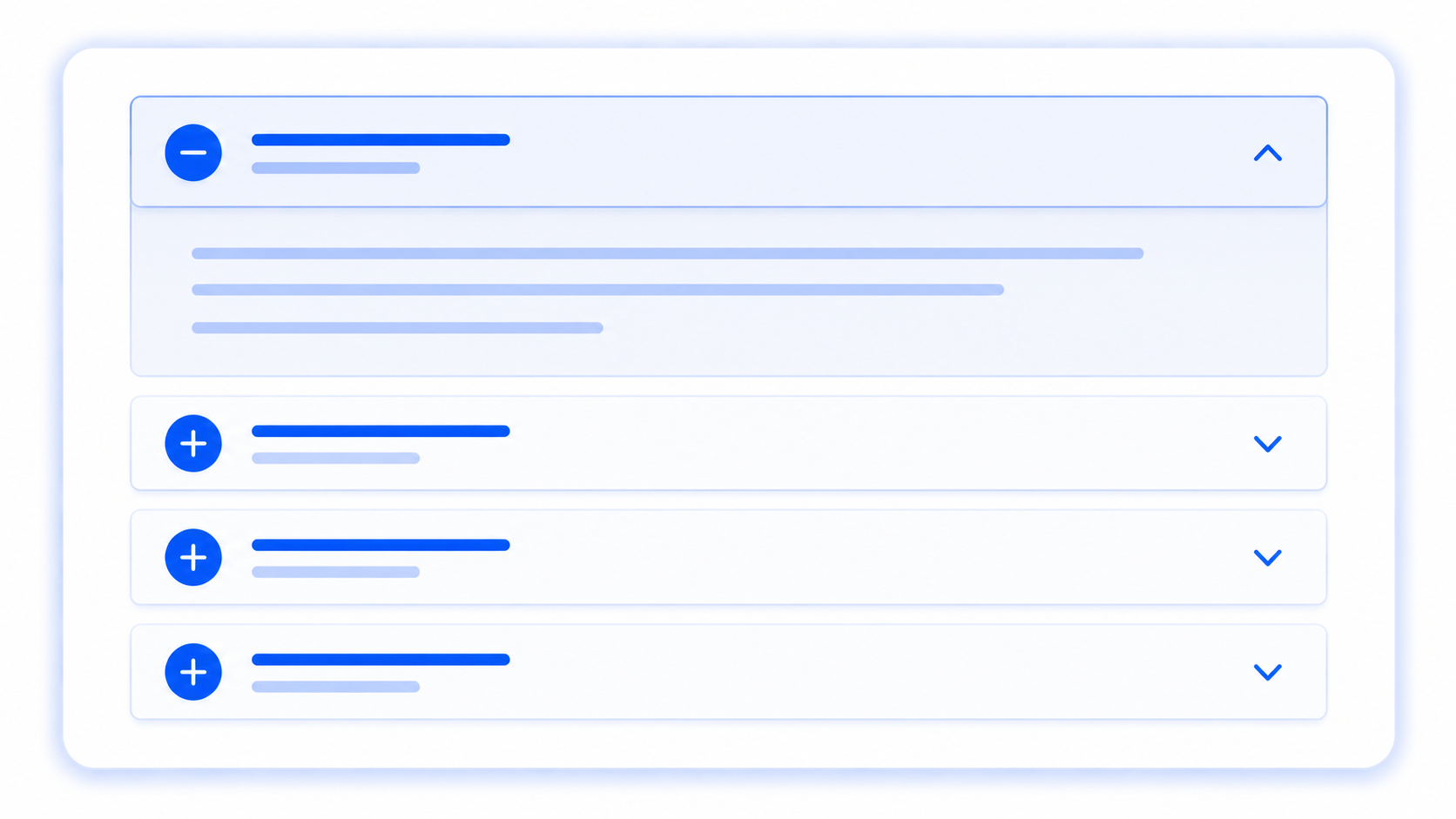Click the longest content line in expanded body

668,253
